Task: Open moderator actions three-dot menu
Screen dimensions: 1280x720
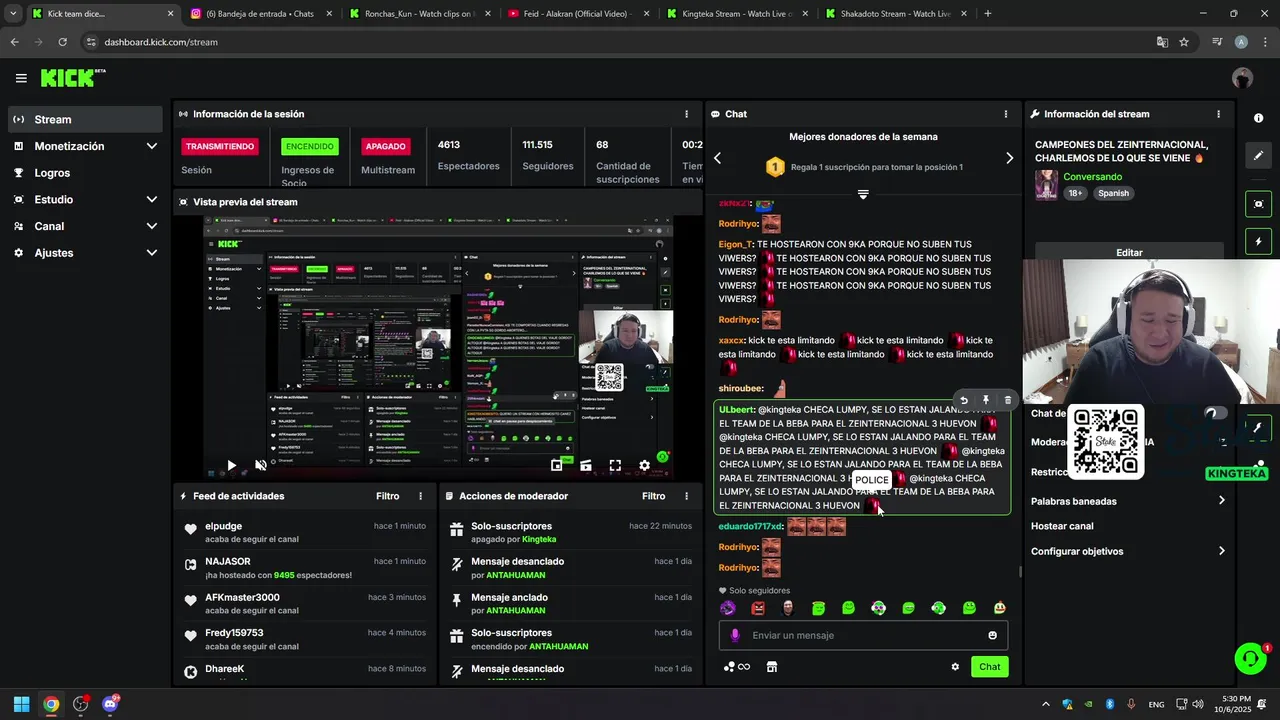Action: [686, 496]
